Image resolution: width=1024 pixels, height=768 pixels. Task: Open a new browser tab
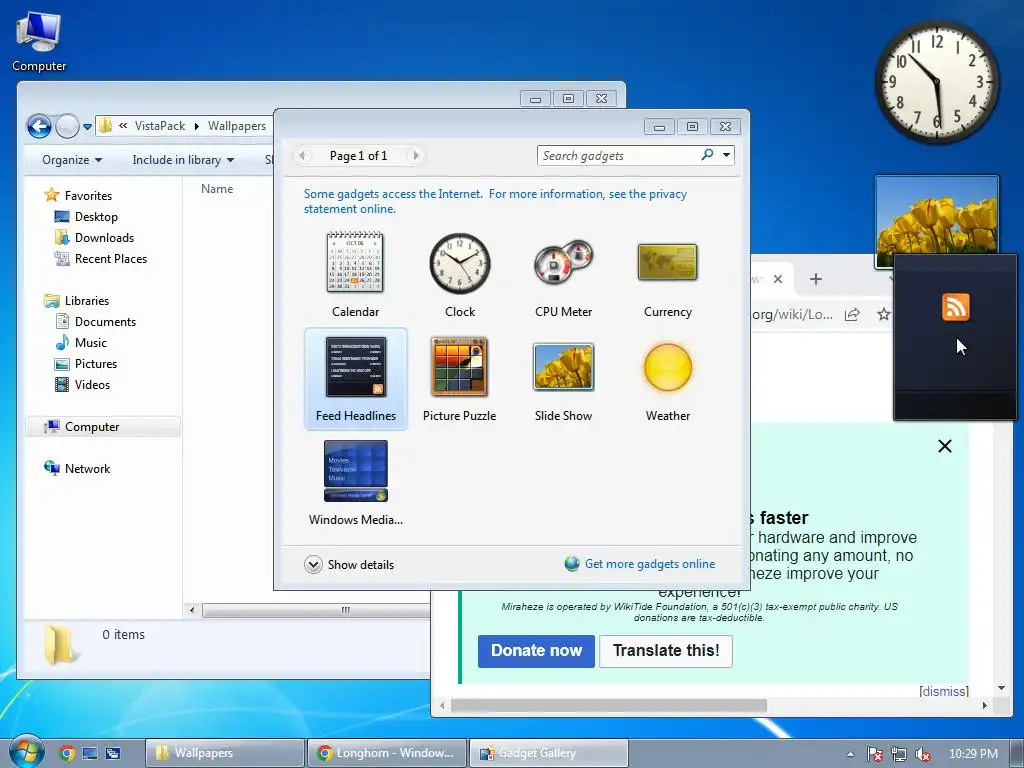click(816, 279)
